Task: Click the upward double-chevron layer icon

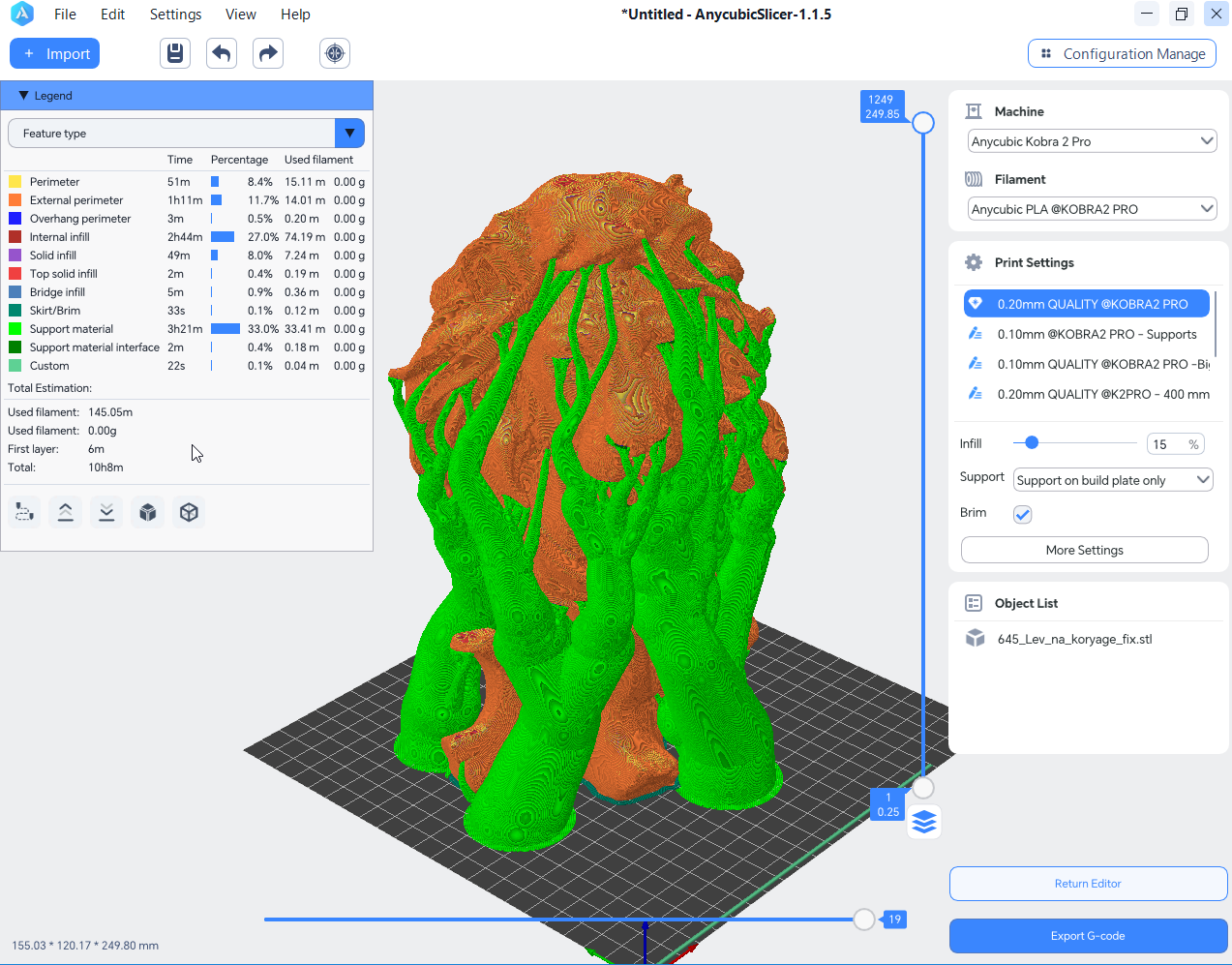Action: tap(66, 512)
